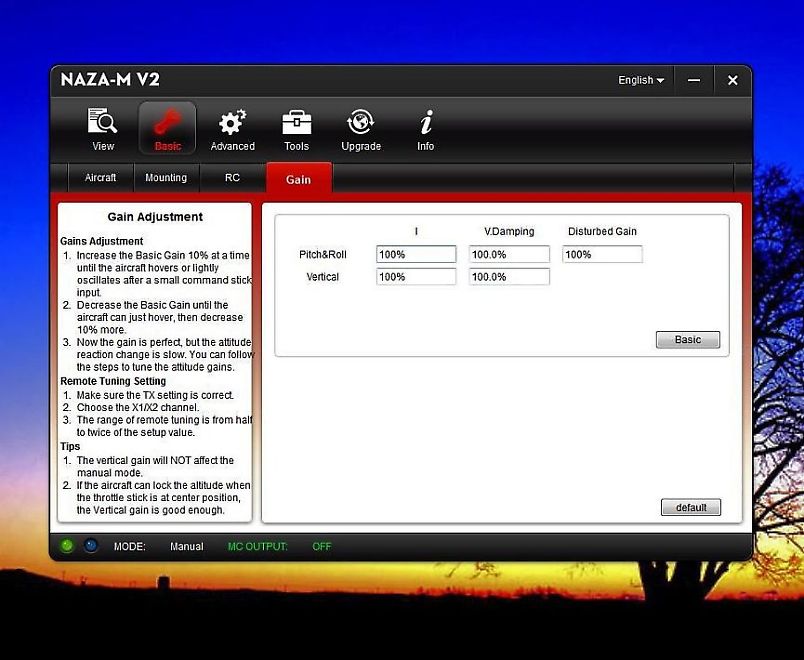The image size is (804, 660).
Task: Minimize the NAZA-M V2 window
Action: point(694,81)
